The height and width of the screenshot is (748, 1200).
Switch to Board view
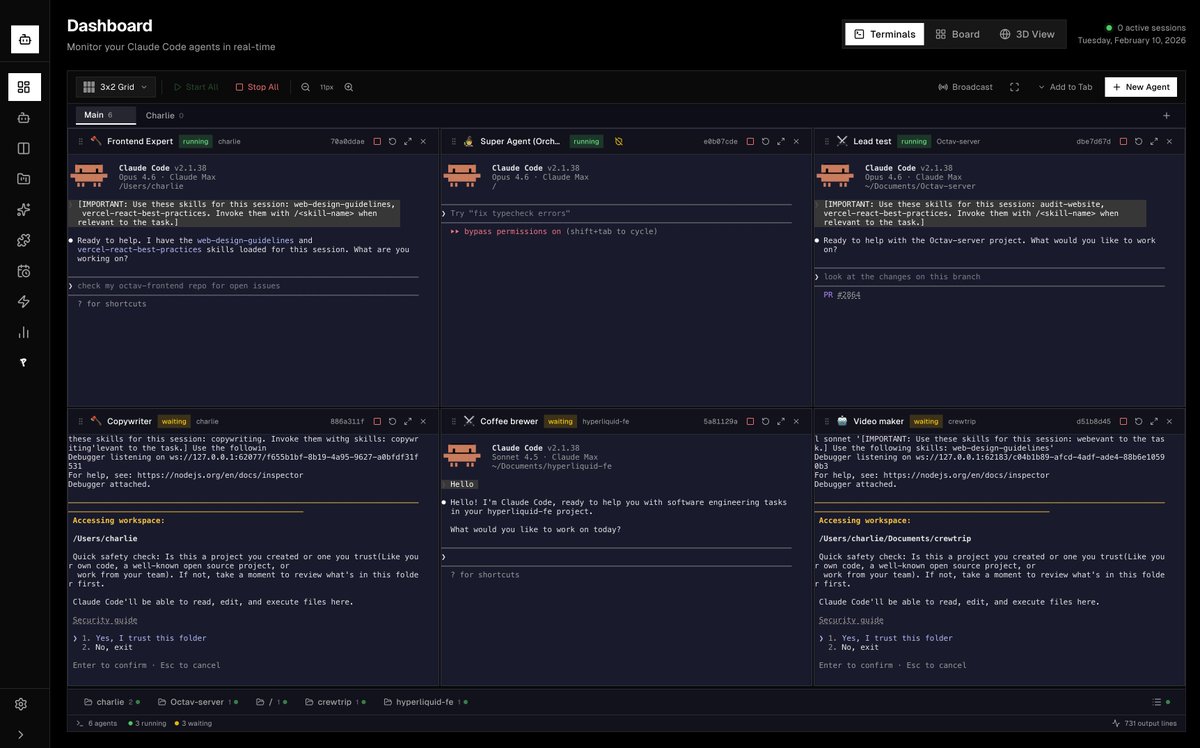[x=957, y=34]
